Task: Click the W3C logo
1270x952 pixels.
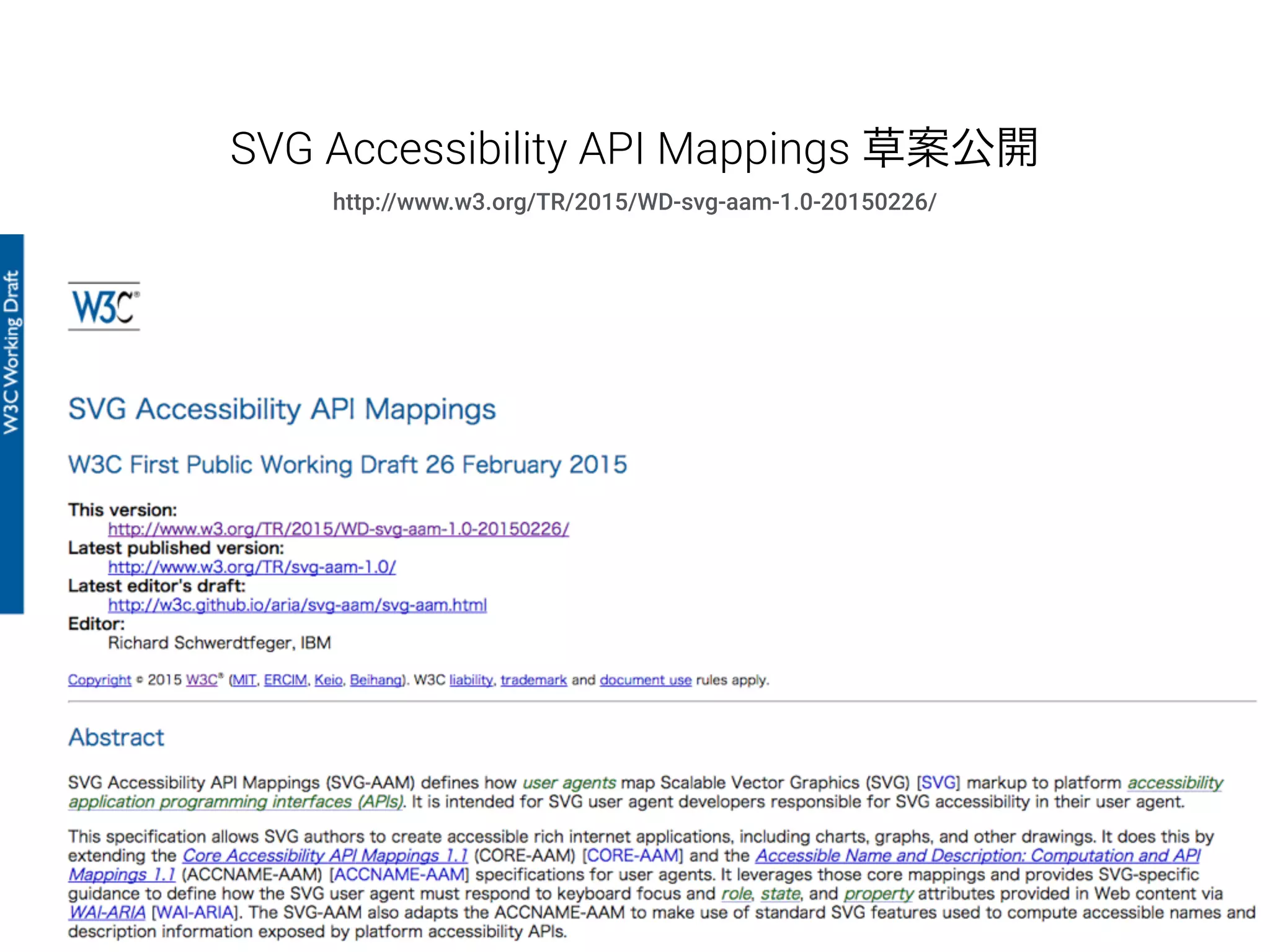Action: [104, 306]
